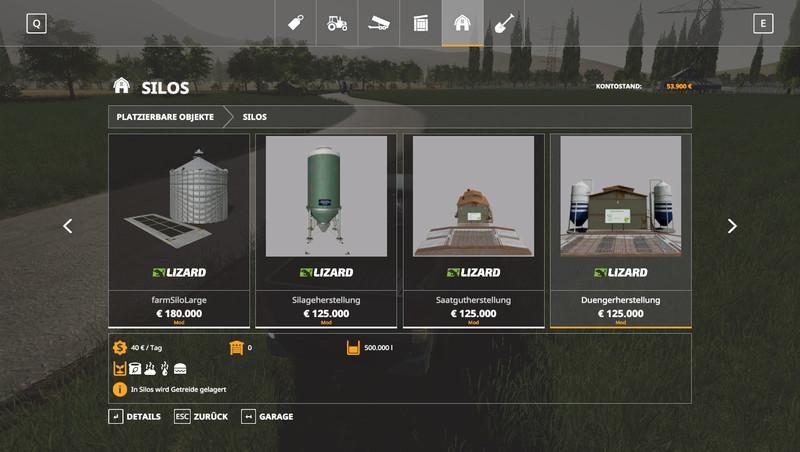
Task: Select the farmSiloLarge item card
Action: [x=179, y=231]
